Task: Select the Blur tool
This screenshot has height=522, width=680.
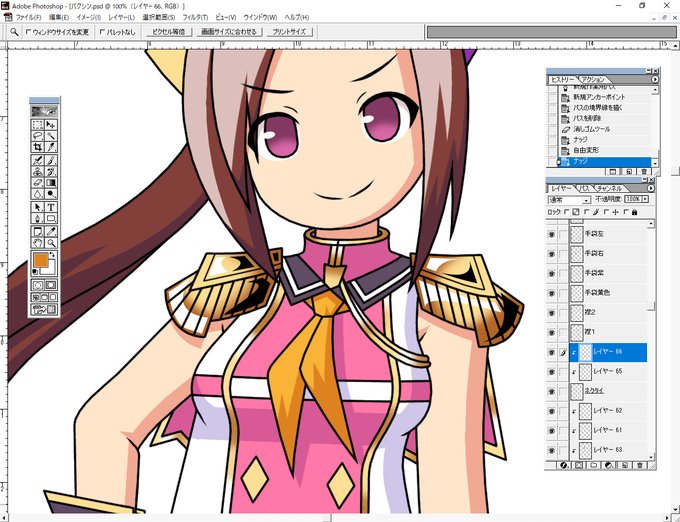Action: pyautogui.click(x=38, y=194)
